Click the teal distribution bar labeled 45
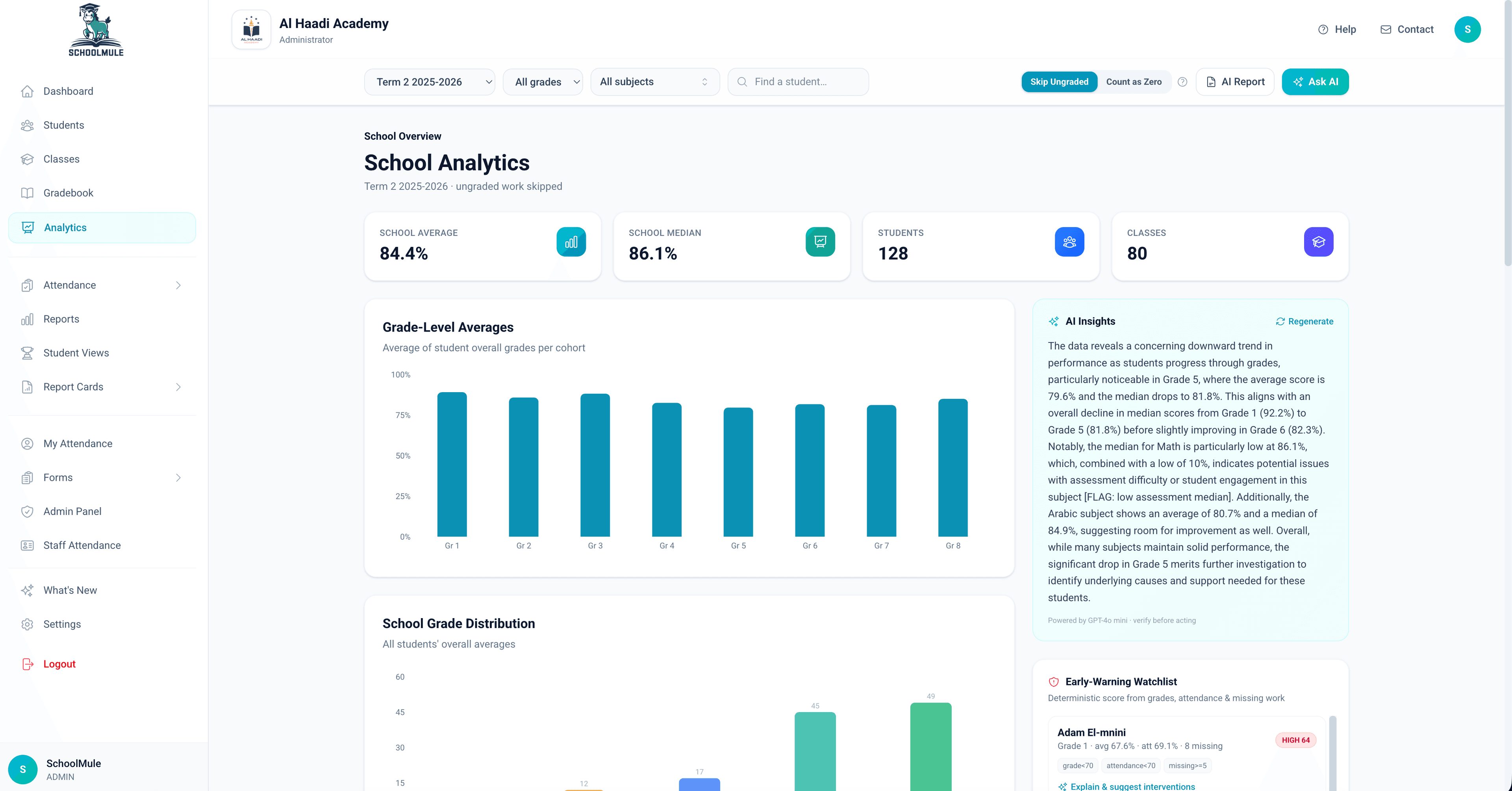 (815, 751)
